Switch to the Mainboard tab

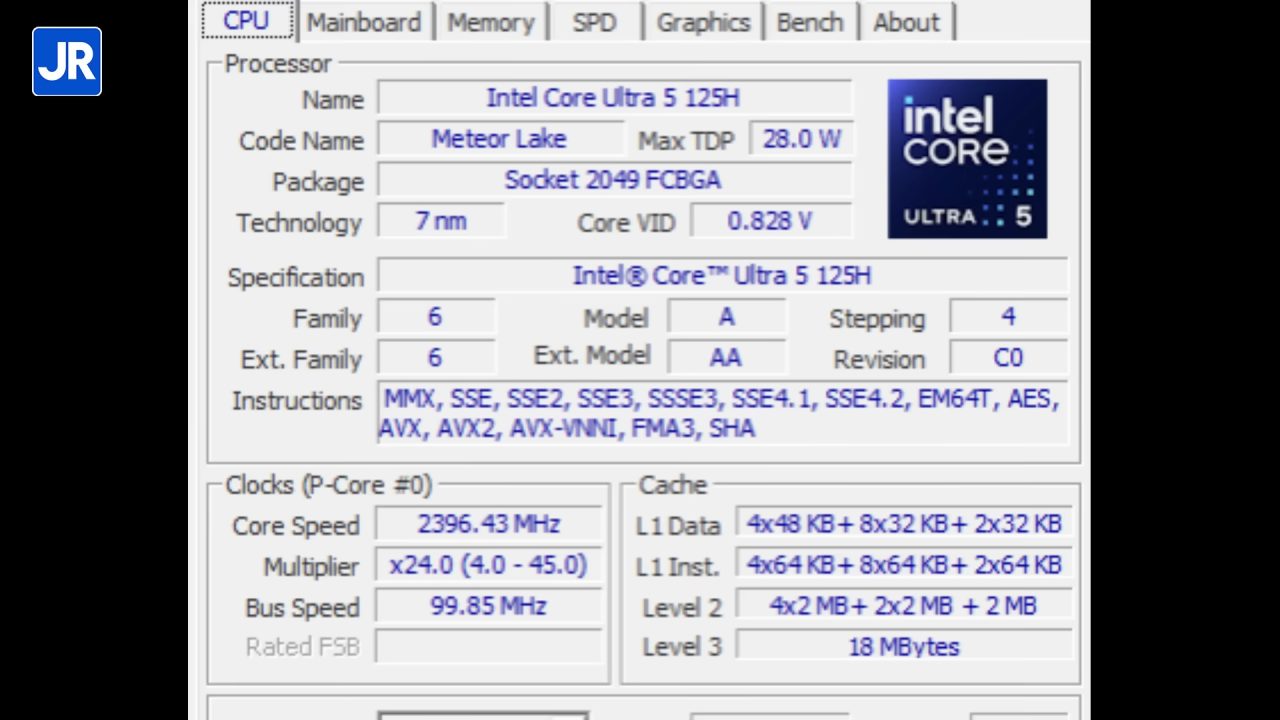click(x=363, y=22)
